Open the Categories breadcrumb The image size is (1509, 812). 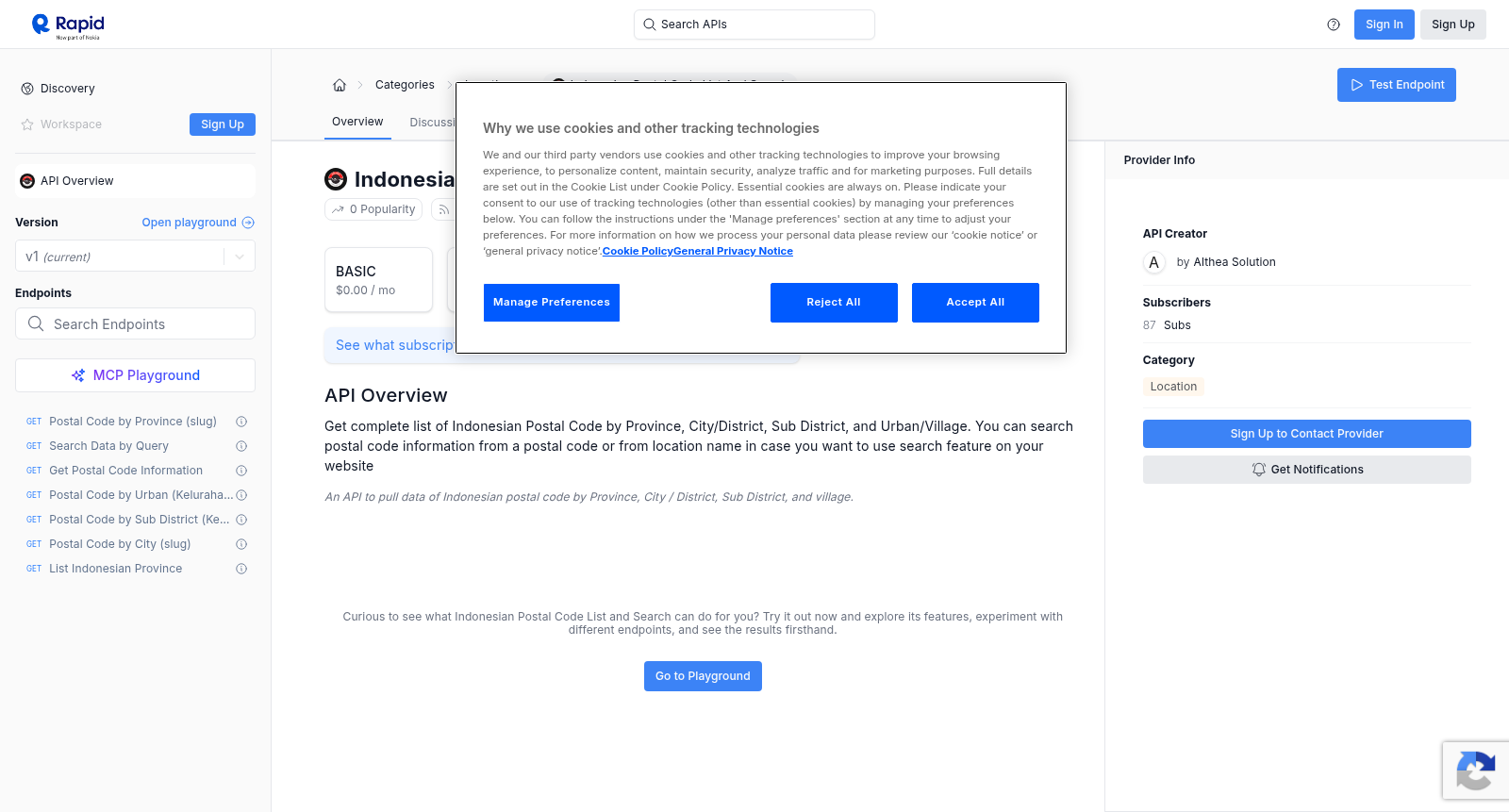click(405, 85)
